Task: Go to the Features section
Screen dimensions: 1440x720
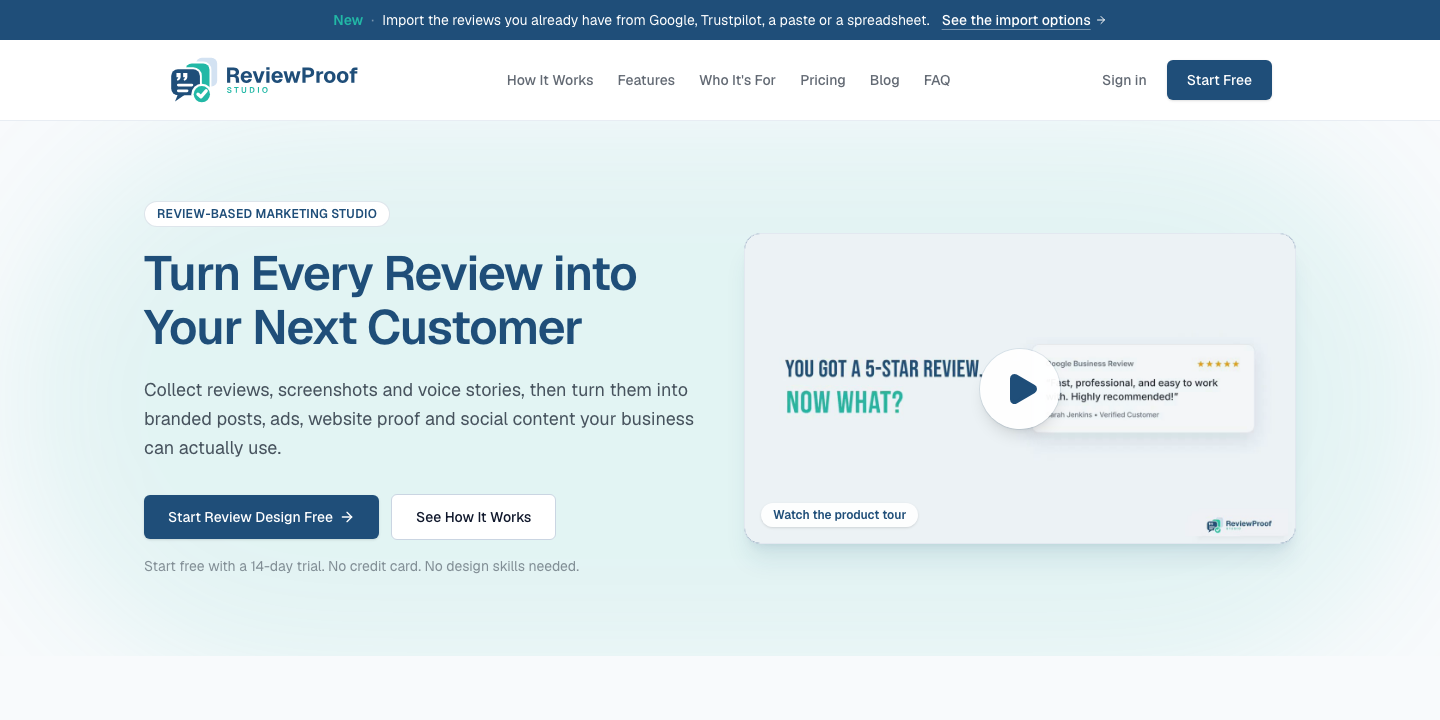Action: [646, 80]
